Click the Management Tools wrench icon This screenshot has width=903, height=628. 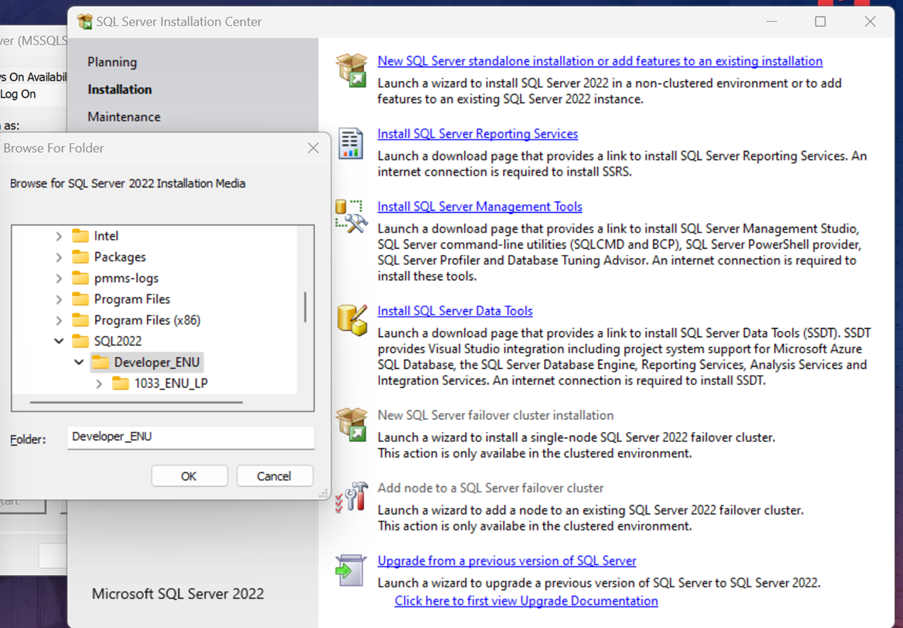pos(351,215)
